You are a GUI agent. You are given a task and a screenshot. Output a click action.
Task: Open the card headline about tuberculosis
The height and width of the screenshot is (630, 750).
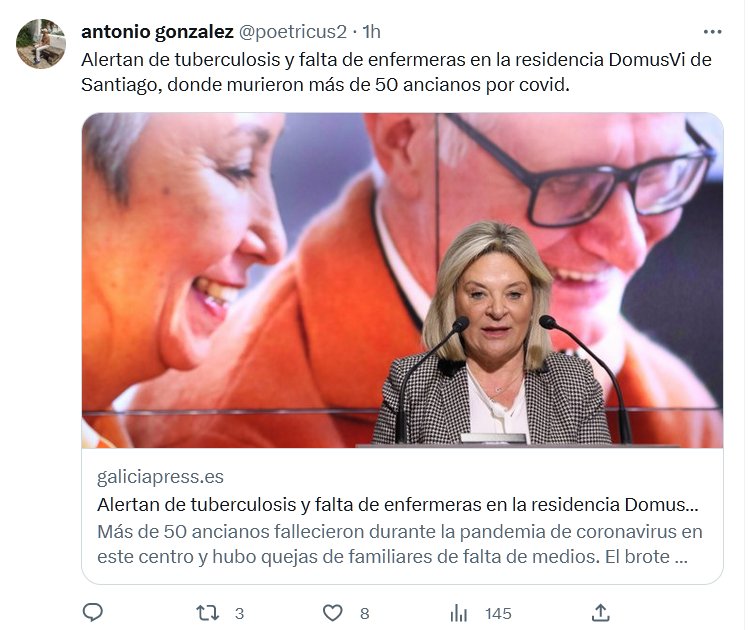pyautogui.click(x=397, y=505)
